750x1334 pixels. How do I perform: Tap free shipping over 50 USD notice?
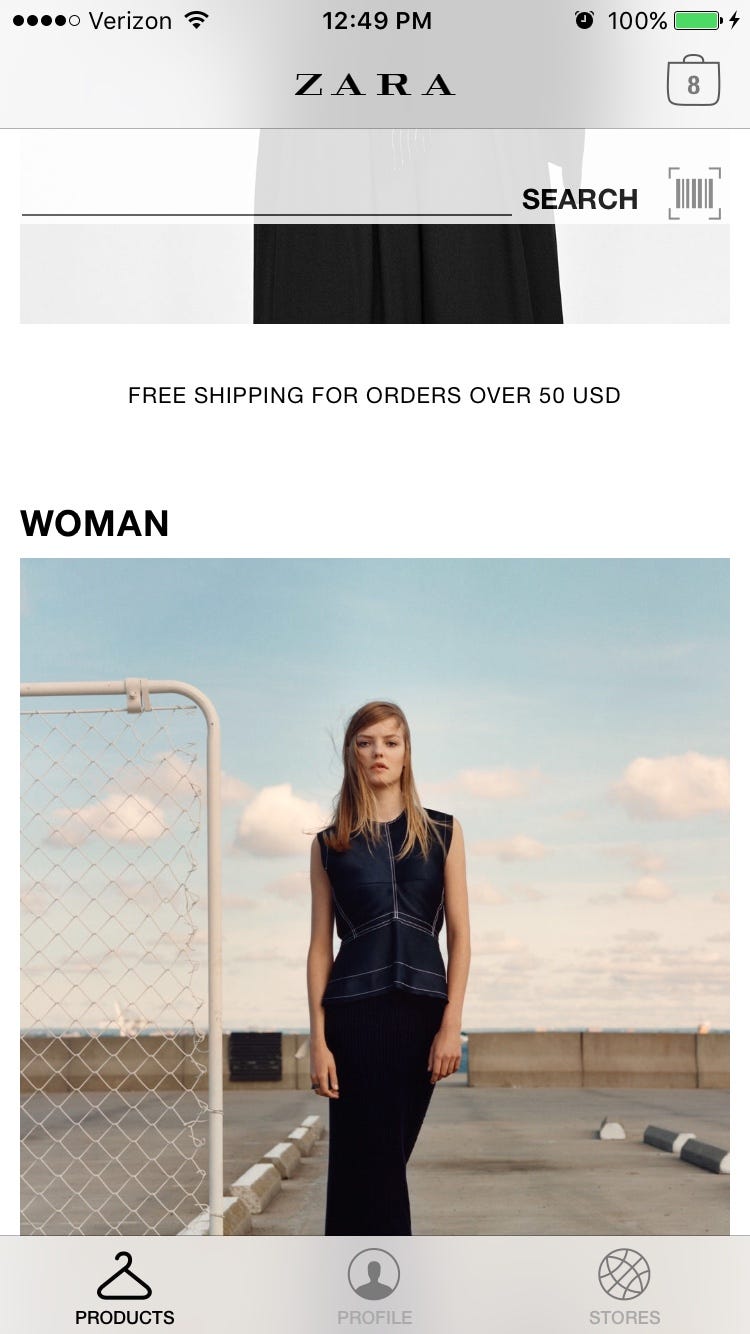pyautogui.click(x=374, y=395)
